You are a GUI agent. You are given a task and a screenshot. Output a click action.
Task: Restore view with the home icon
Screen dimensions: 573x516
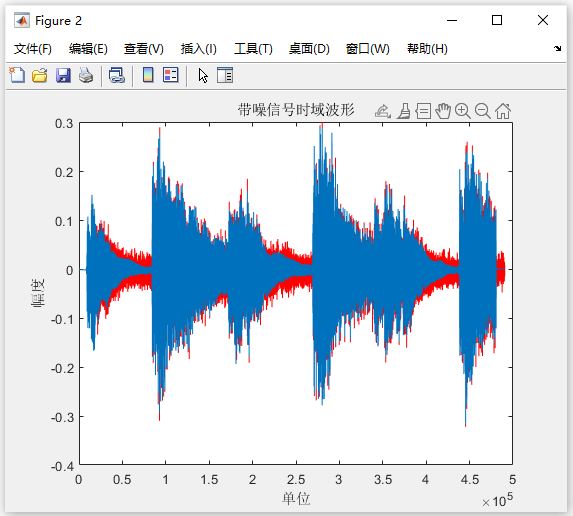tap(503, 111)
